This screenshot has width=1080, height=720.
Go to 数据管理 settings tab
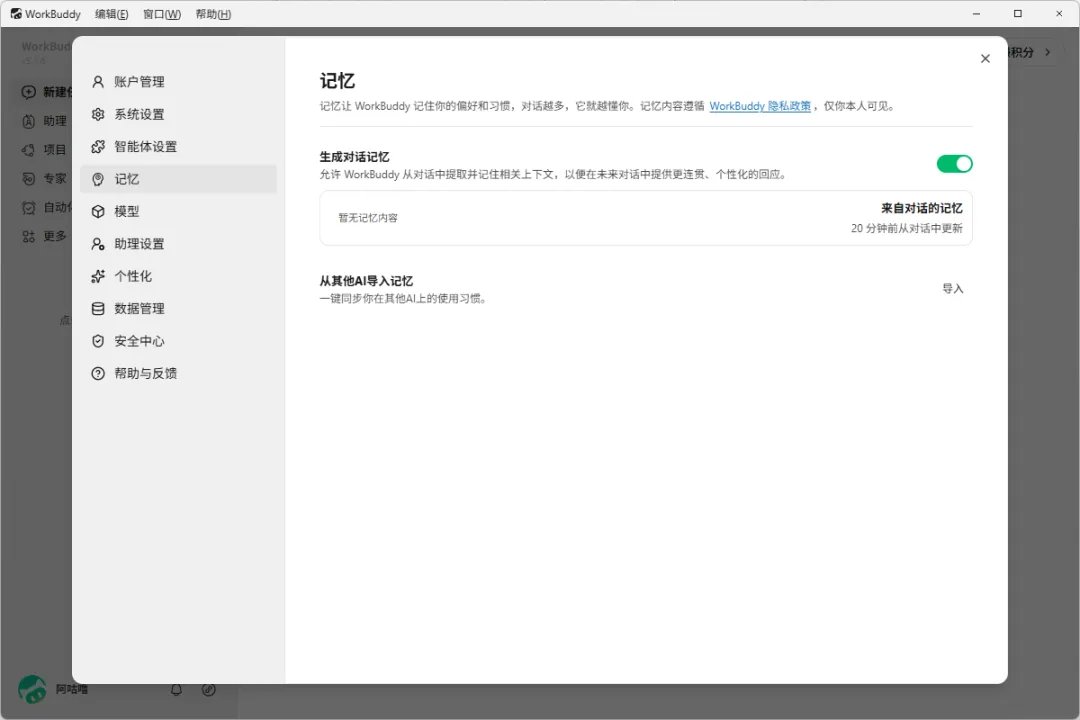click(x=178, y=309)
